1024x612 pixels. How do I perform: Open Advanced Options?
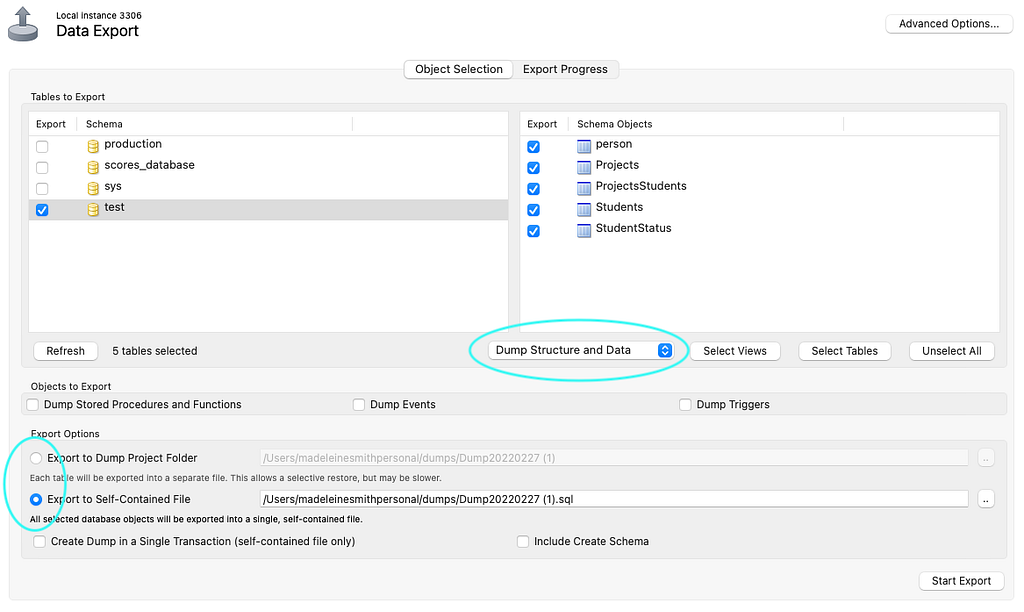coord(949,24)
